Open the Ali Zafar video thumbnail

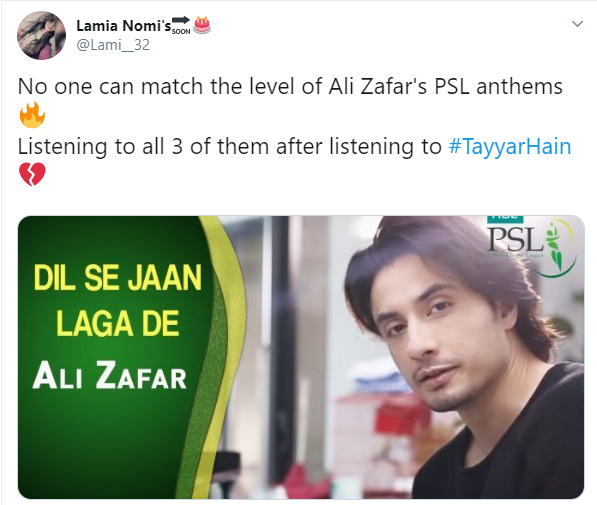[301, 357]
